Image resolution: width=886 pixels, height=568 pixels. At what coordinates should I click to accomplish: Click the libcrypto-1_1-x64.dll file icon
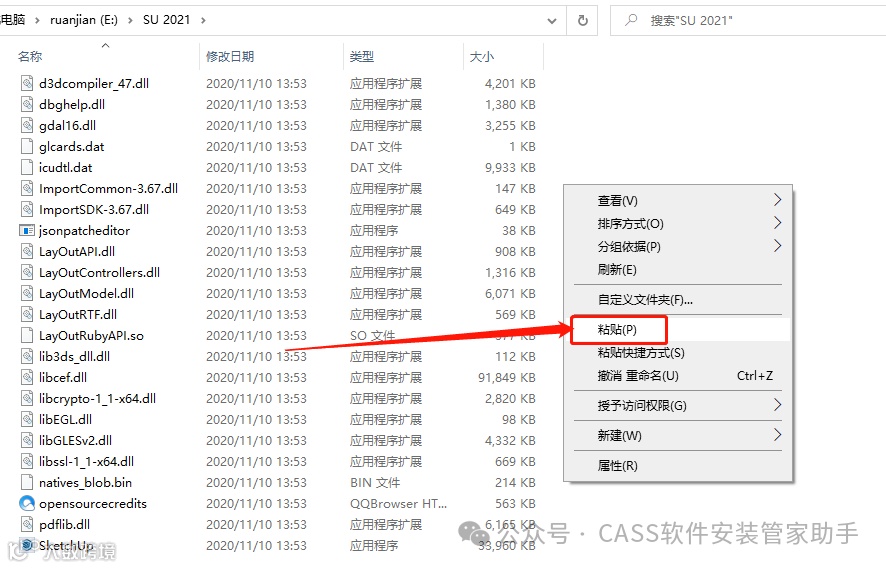[x=27, y=398]
